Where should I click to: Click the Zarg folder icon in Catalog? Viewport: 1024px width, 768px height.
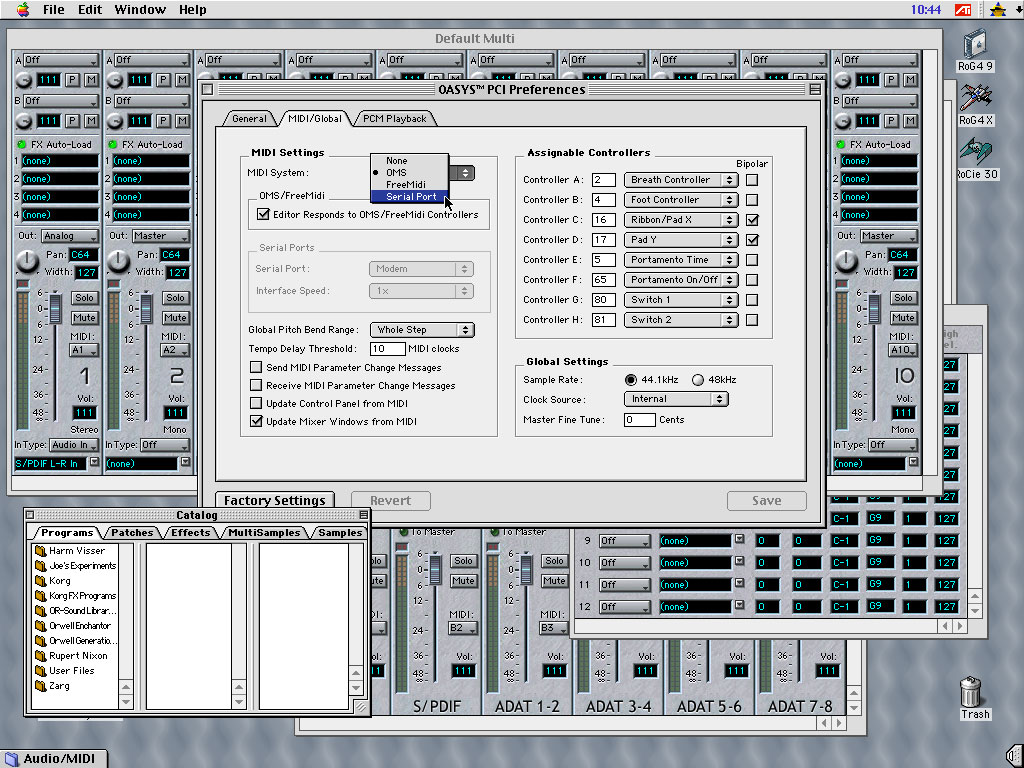[40, 686]
